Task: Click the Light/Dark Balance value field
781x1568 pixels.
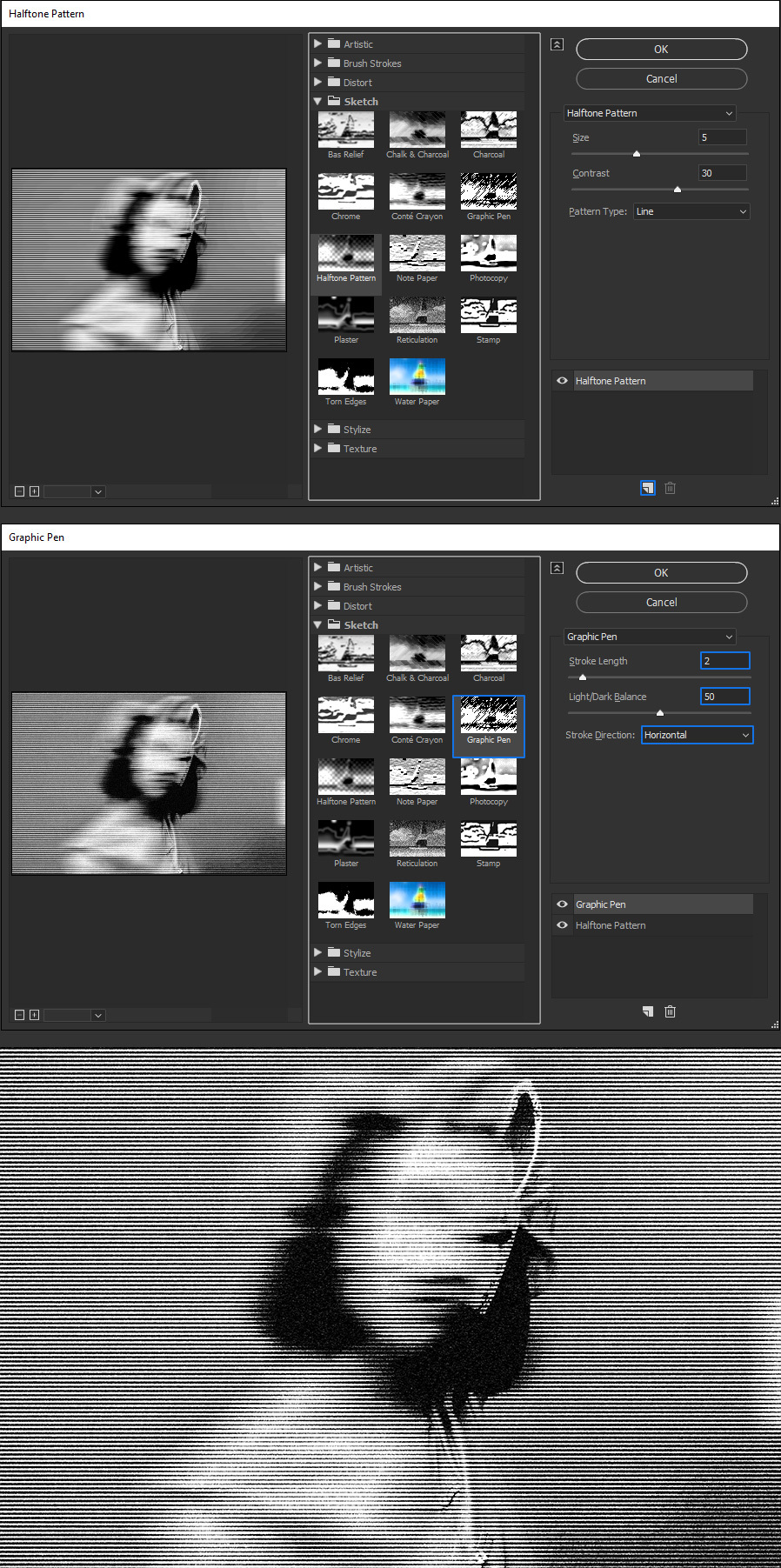Action: coord(725,697)
